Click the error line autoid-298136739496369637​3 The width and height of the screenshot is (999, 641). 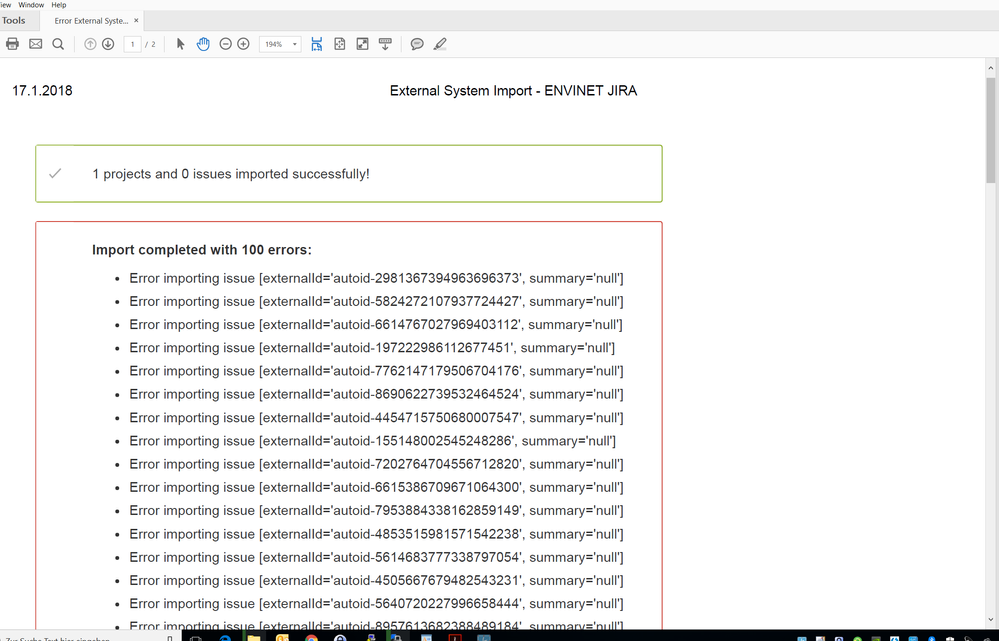point(376,278)
